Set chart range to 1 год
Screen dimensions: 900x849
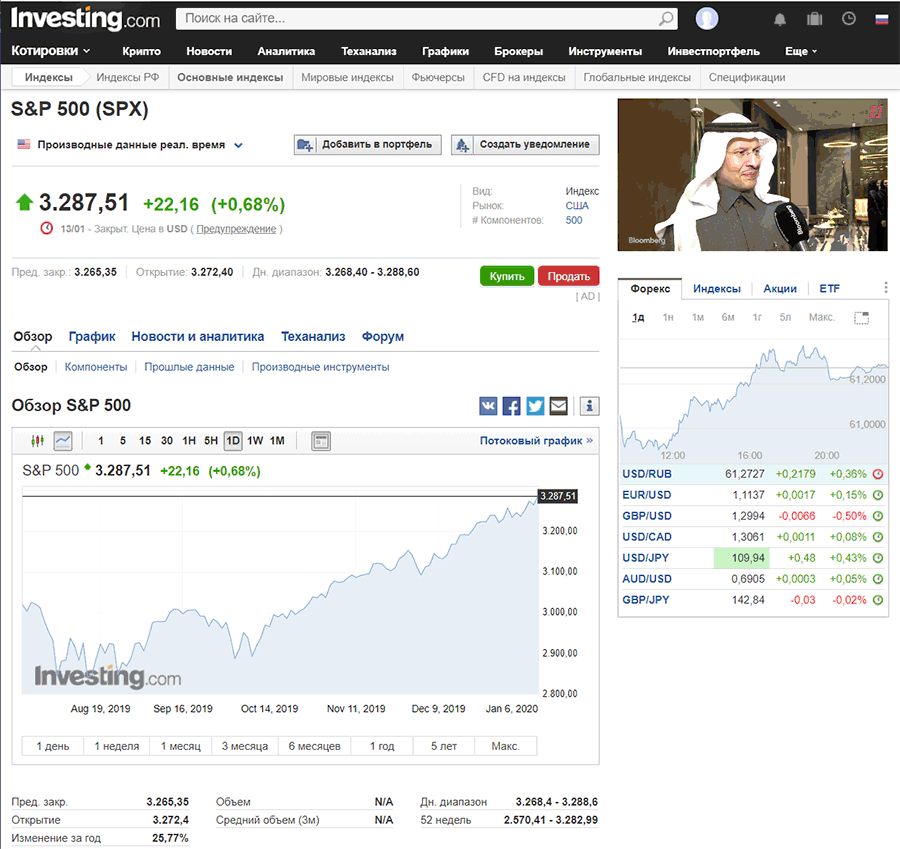click(x=382, y=746)
